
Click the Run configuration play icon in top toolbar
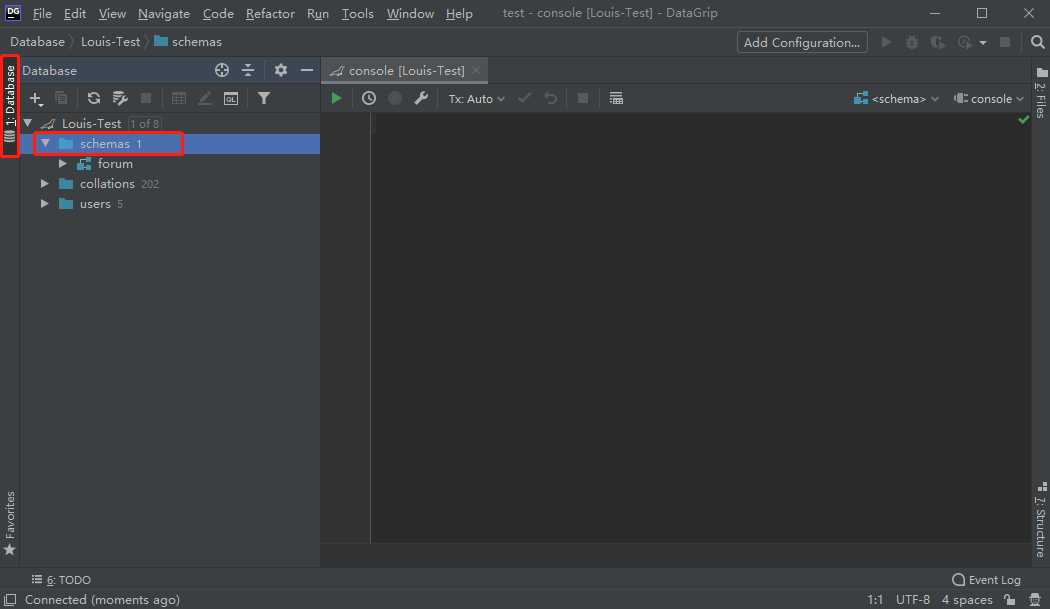click(x=886, y=42)
